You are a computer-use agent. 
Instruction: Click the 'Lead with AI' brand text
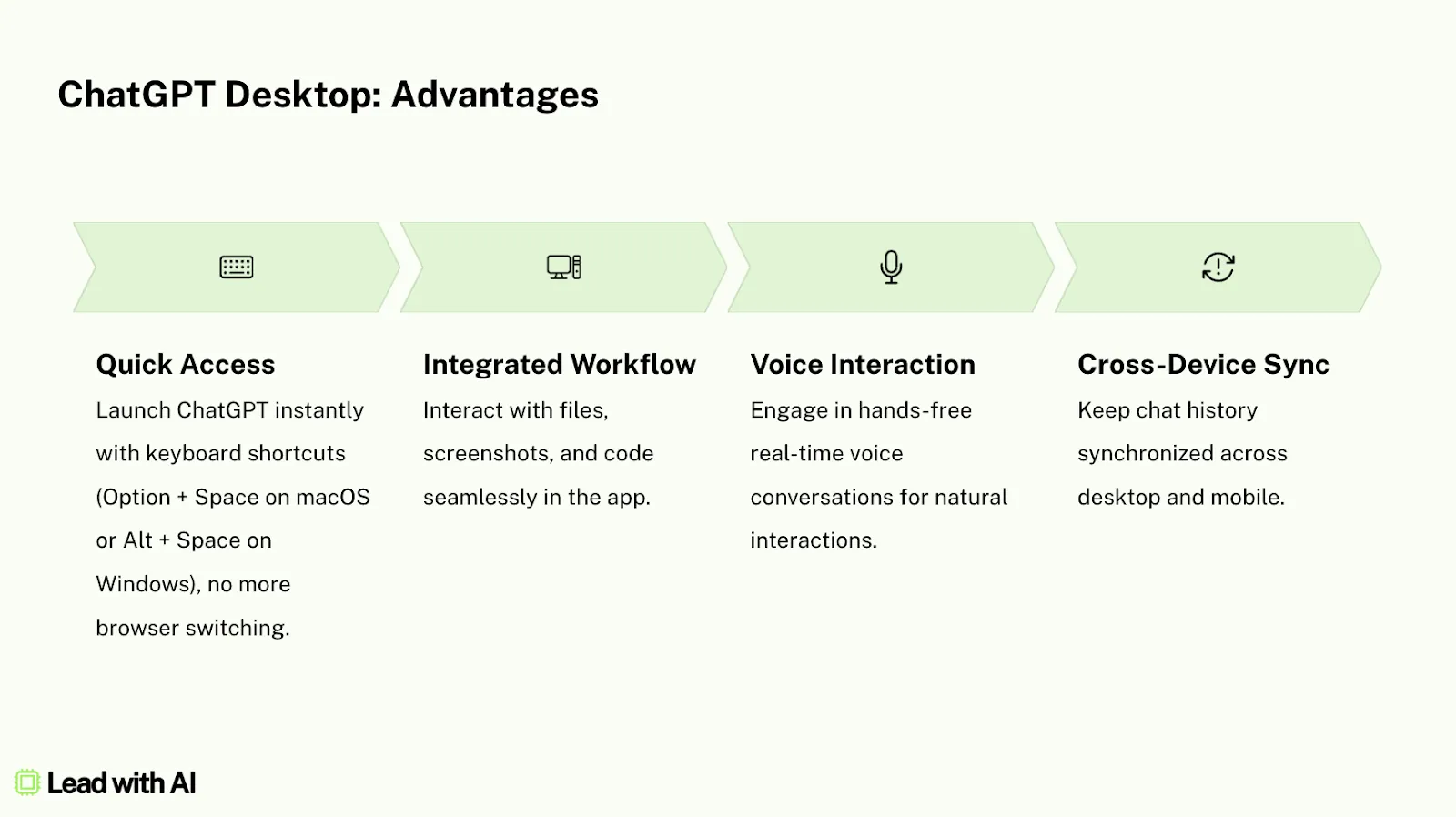tap(121, 783)
